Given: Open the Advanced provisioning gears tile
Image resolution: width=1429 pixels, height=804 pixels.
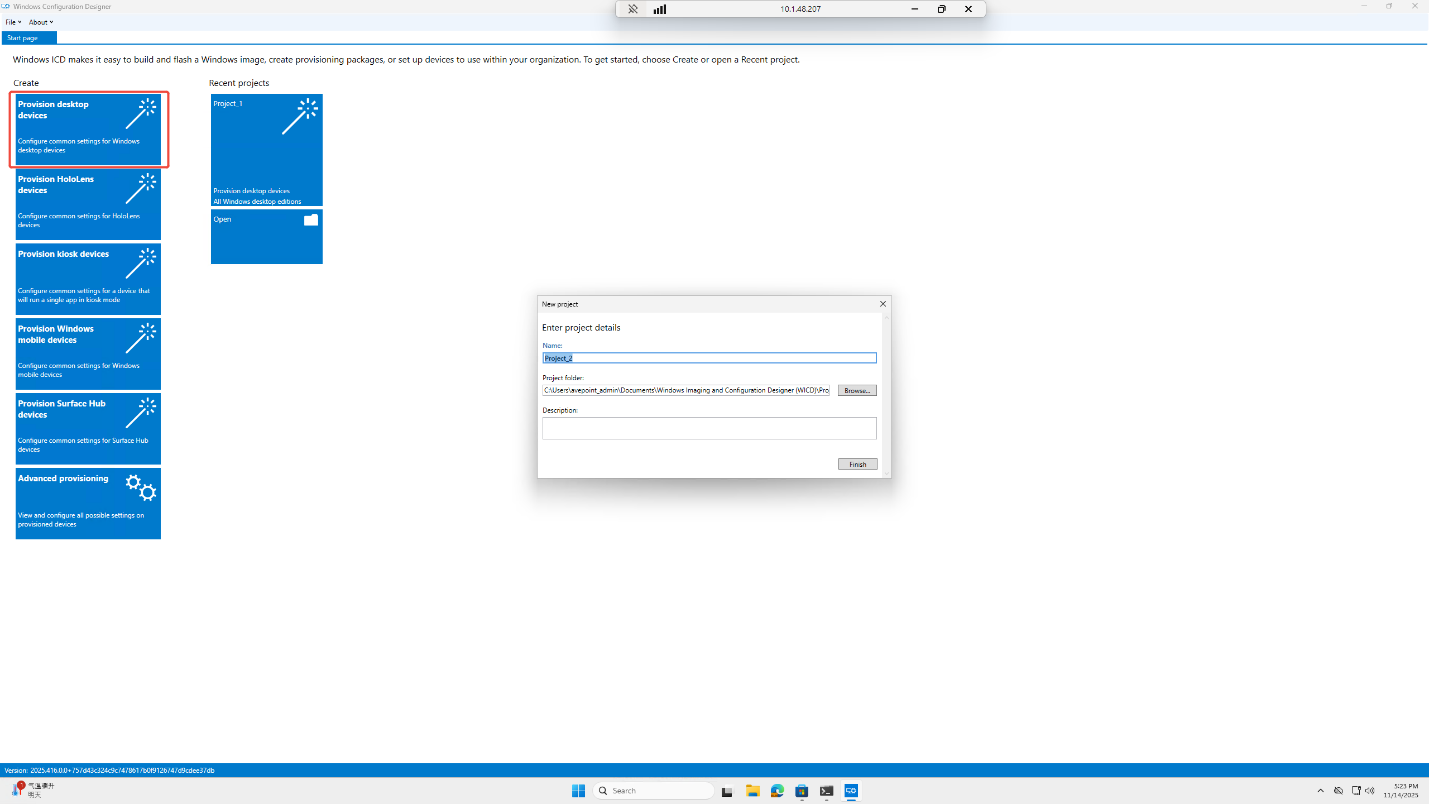Looking at the screenshot, I should coord(89,503).
